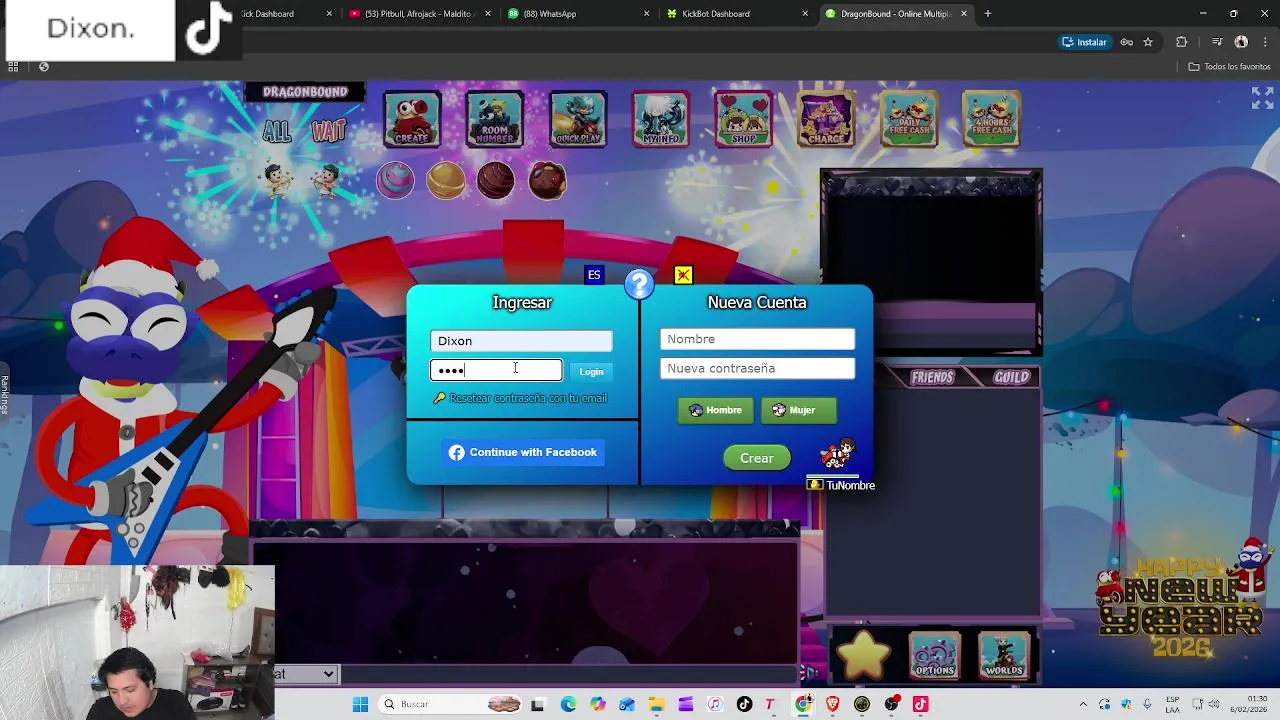Open the Room Number icon
The image size is (1280, 720).
coord(495,119)
